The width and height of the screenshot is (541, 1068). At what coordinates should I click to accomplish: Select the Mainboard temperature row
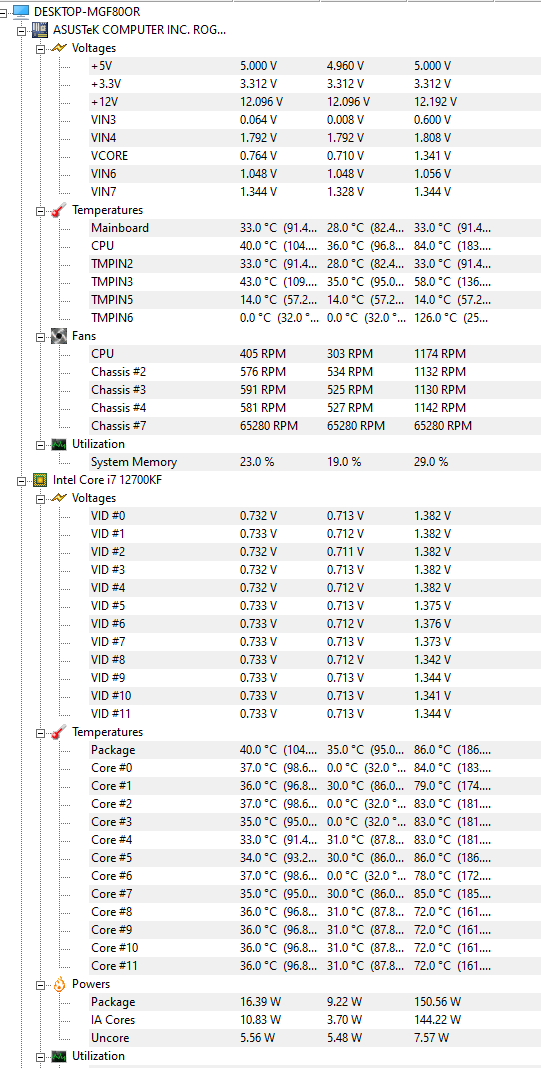[x=314, y=228]
